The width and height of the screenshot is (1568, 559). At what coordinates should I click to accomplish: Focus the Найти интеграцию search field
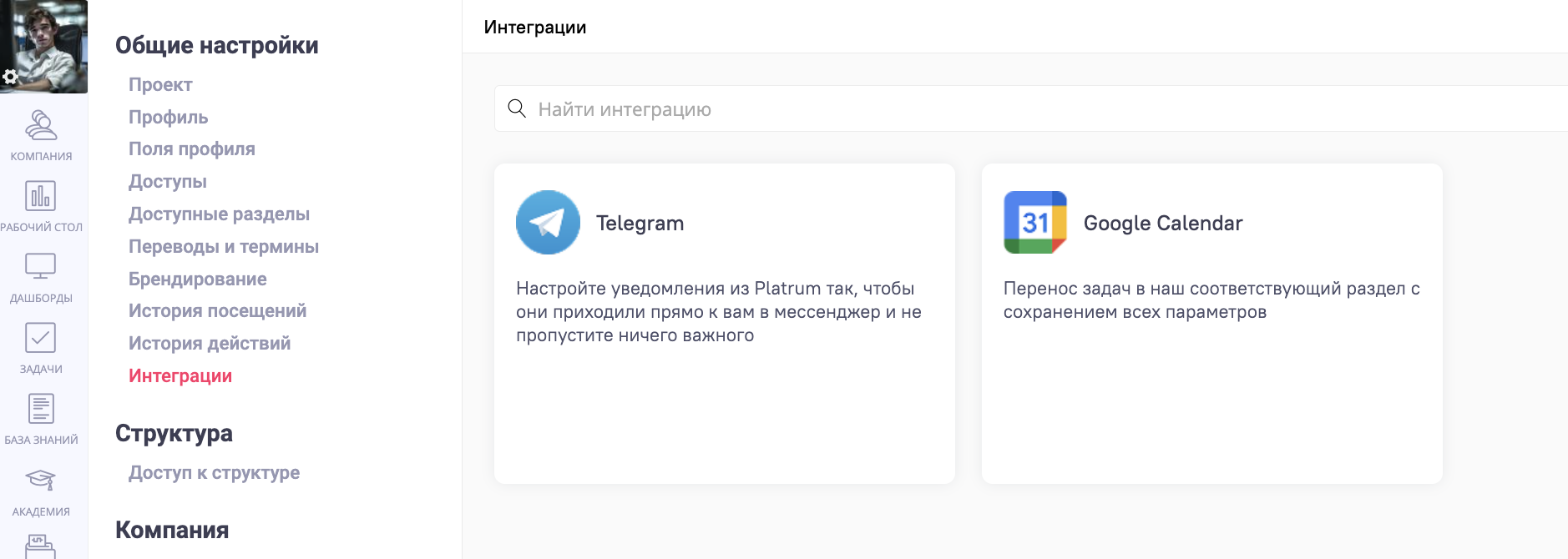(x=1031, y=108)
